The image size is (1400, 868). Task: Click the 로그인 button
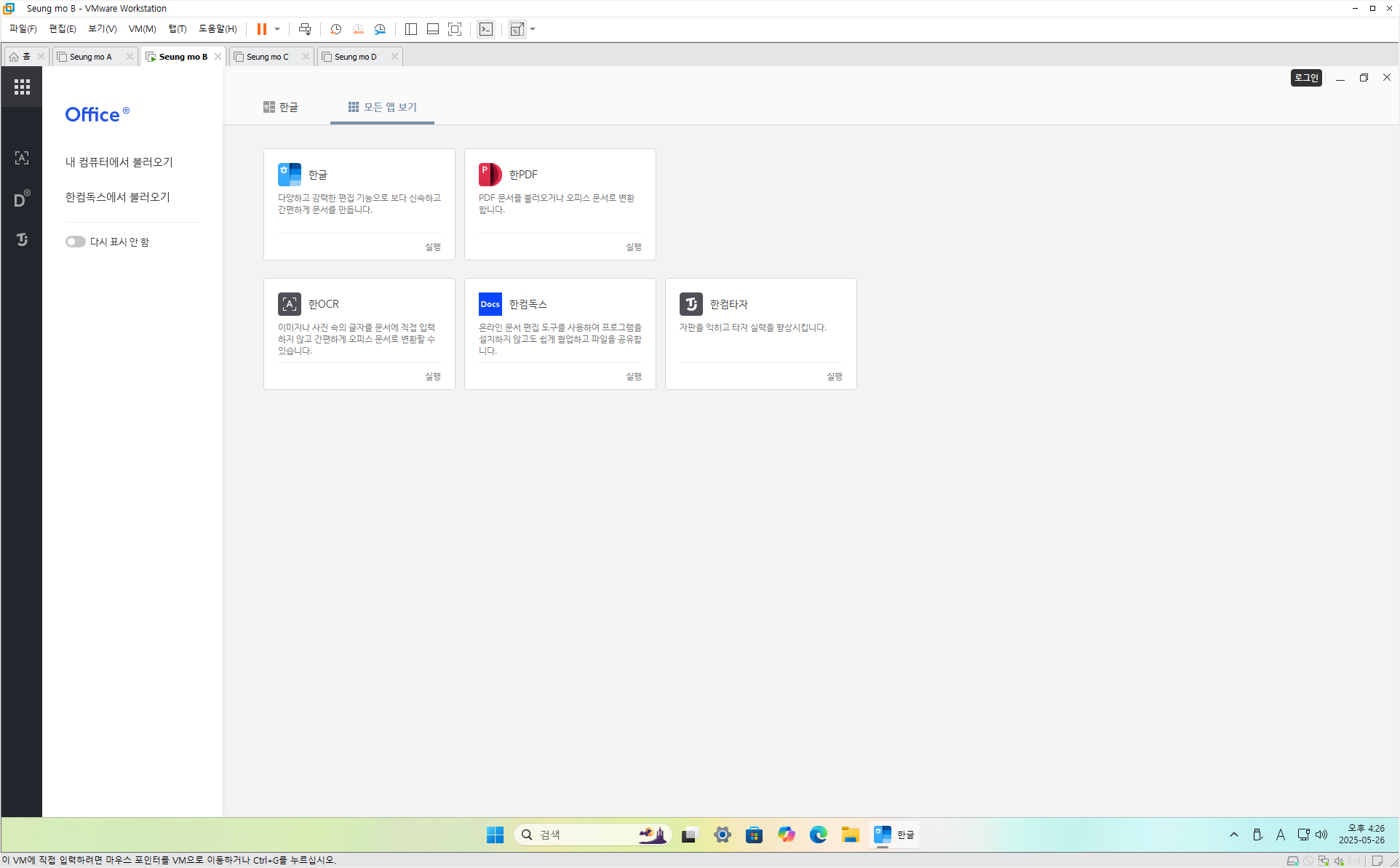pyautogui.click(x=1306, y=78)
